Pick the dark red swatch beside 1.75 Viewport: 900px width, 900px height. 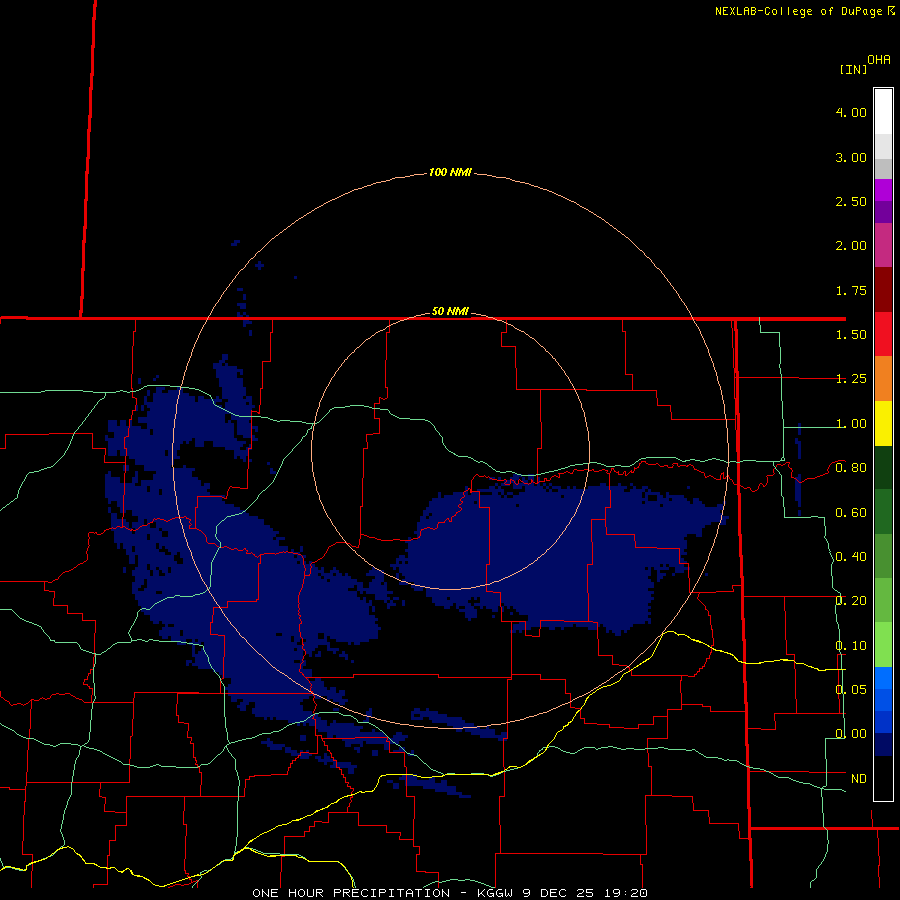883,290
